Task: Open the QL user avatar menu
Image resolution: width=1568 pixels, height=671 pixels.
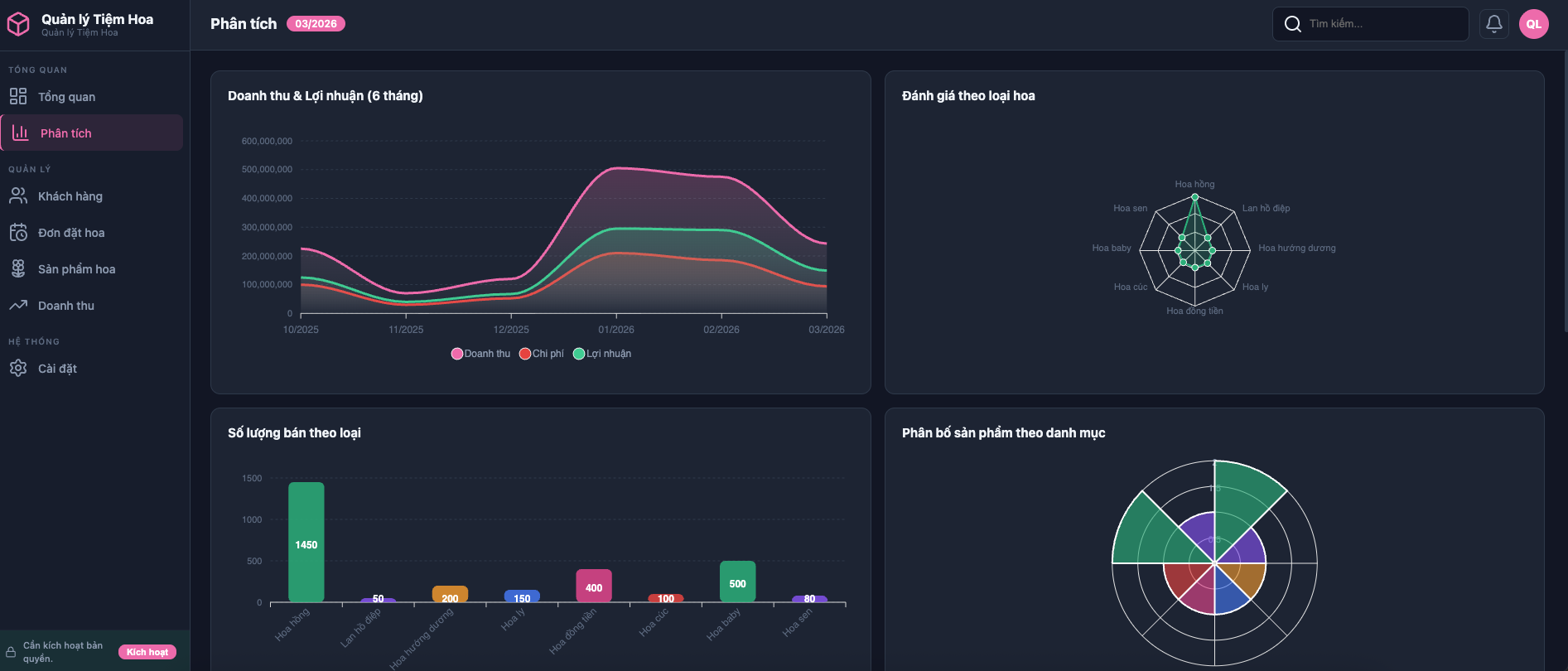Action: point(1533,24)
